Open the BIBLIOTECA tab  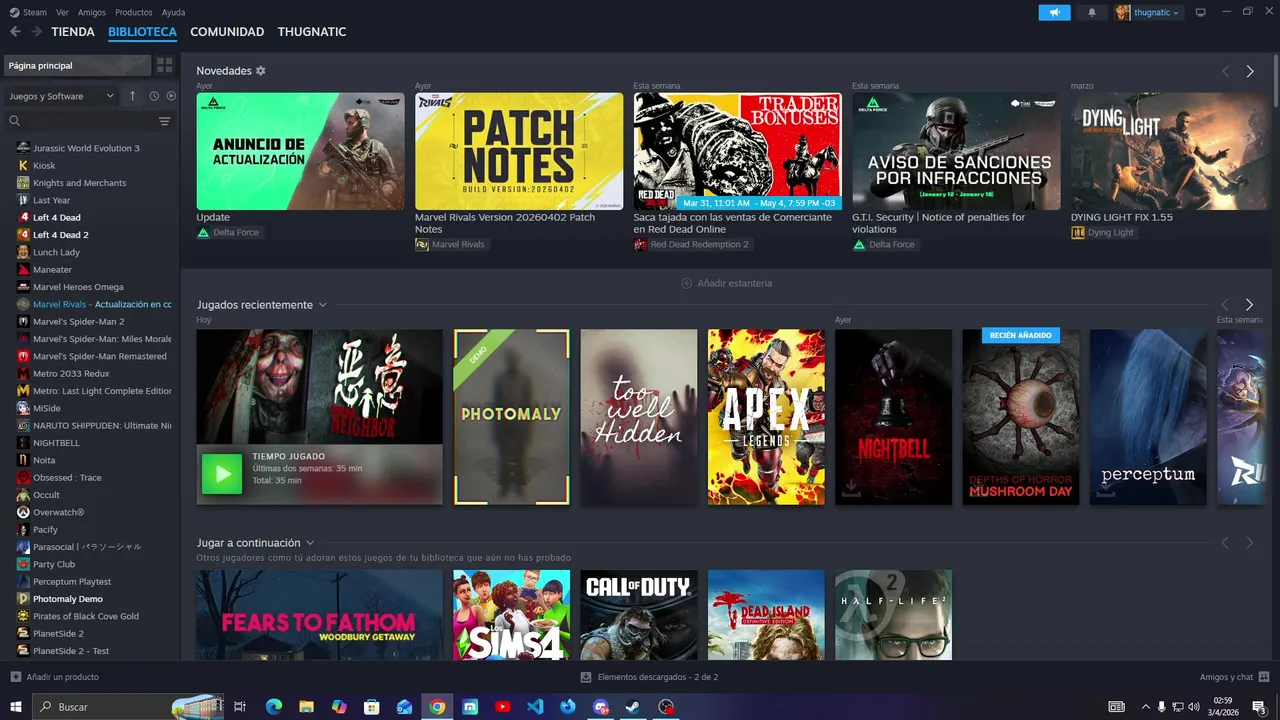[x=142, y=32]
